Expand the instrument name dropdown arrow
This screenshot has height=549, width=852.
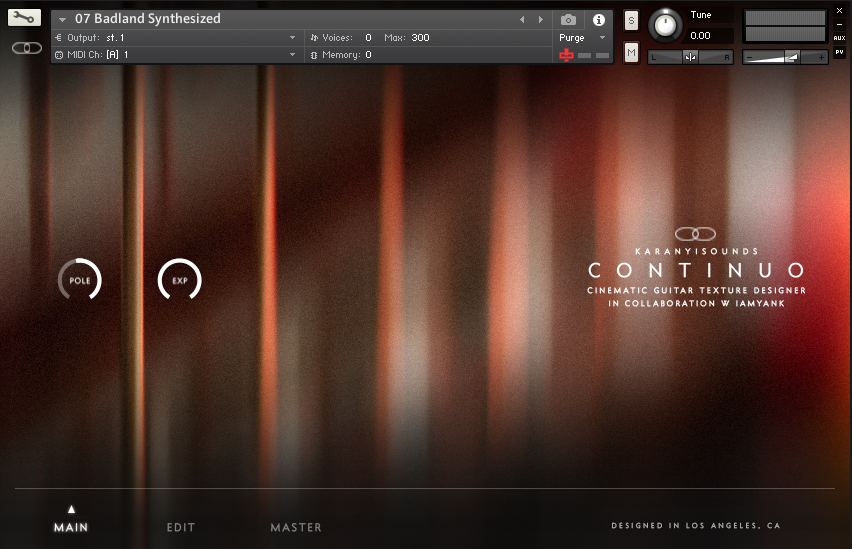coord(62,20)
